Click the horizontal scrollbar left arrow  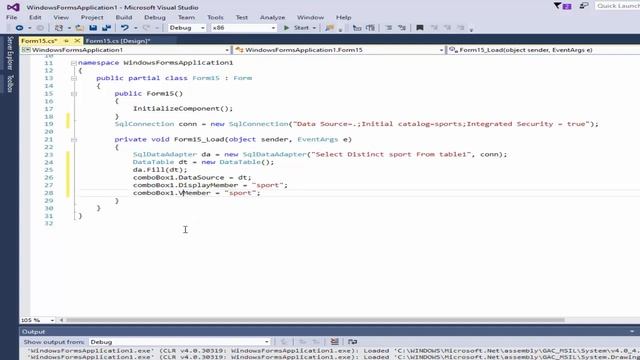61,320
